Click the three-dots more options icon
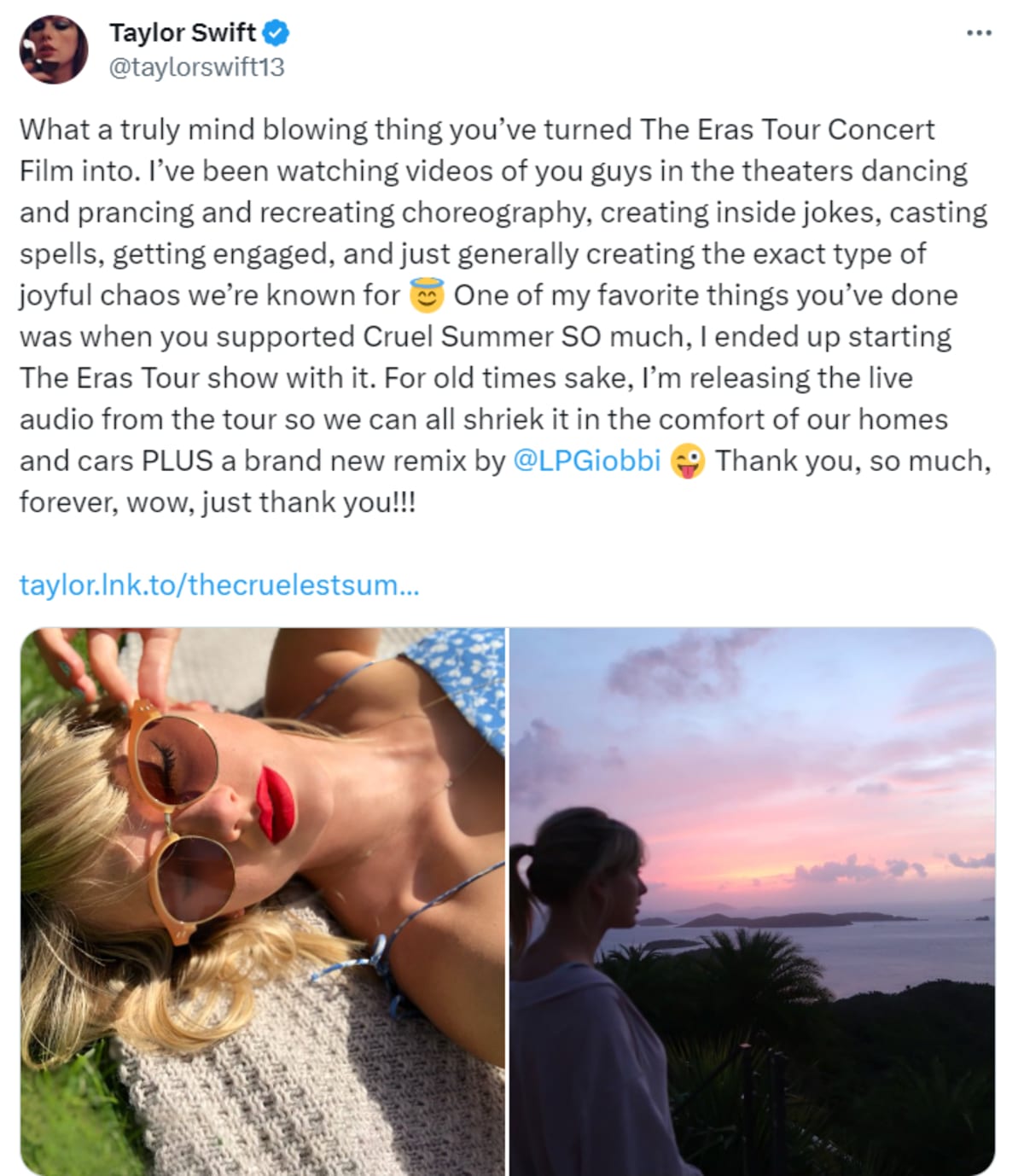Viewport: 1024px width, 1176px height. [x=978, y=32]
